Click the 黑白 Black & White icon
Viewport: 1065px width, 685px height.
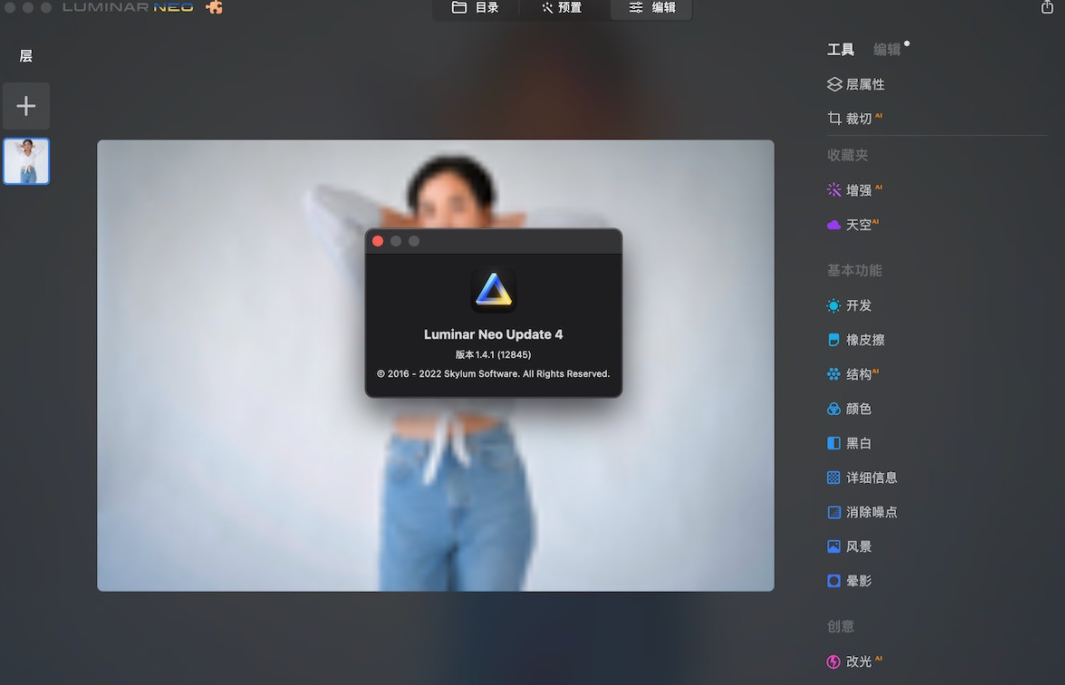[x=833, y=443]
